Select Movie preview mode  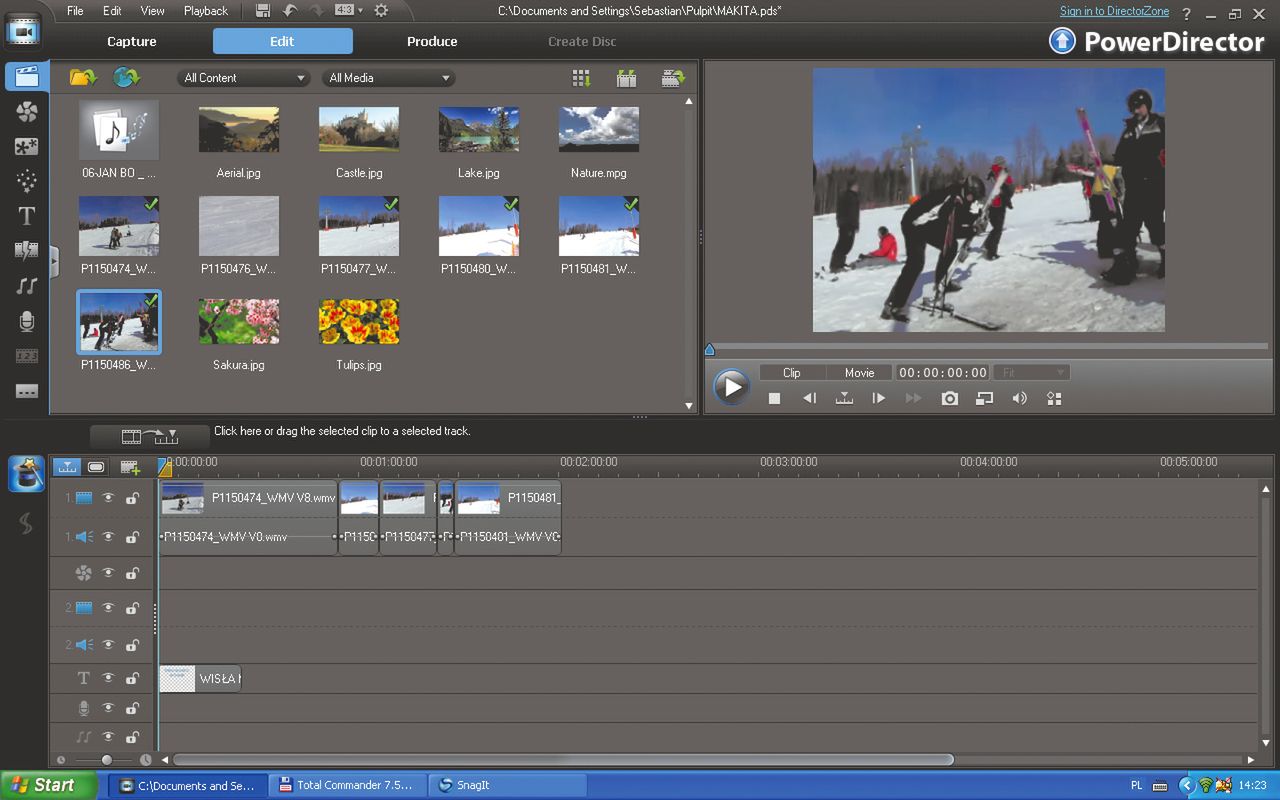pyautogui.click(x=860, y=372)
